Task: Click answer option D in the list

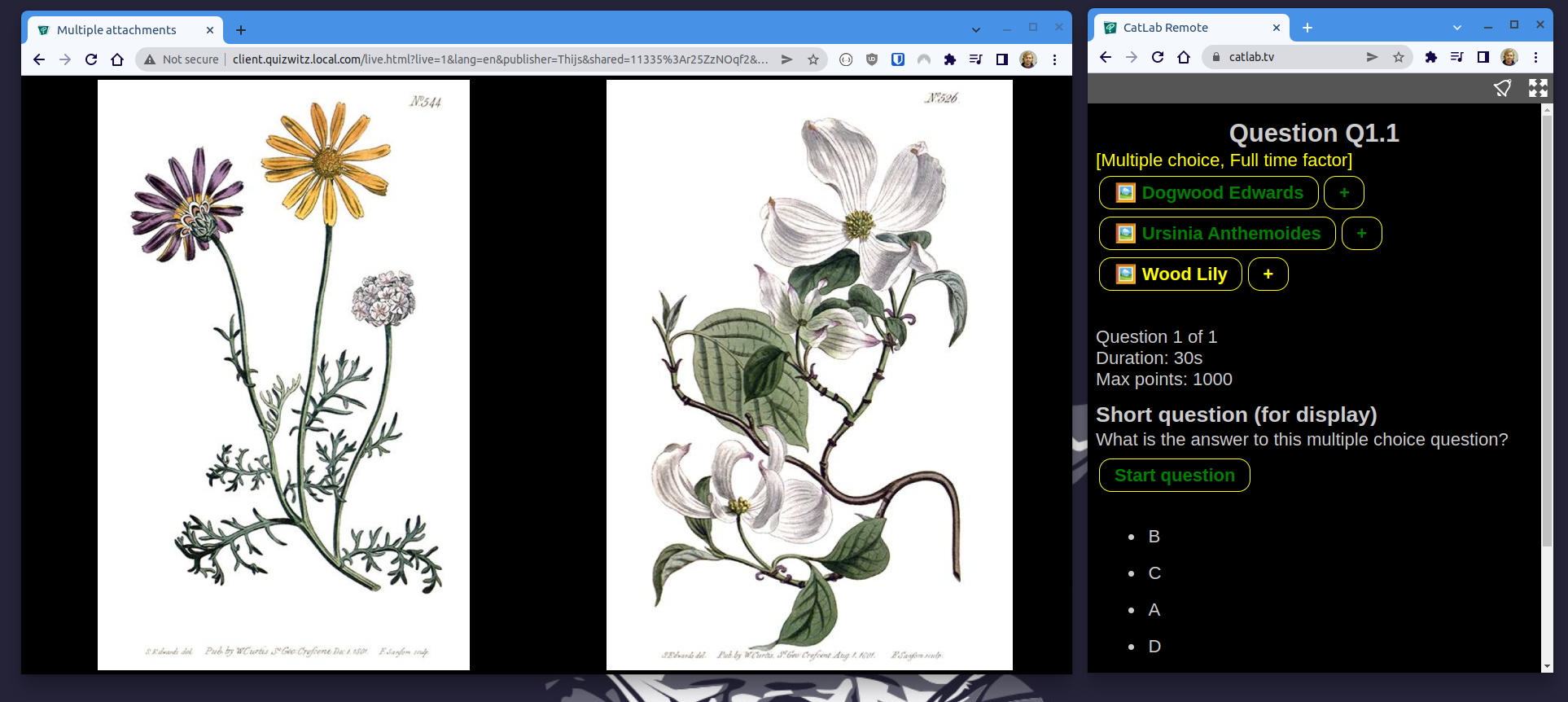Action: coord(1154,647)
